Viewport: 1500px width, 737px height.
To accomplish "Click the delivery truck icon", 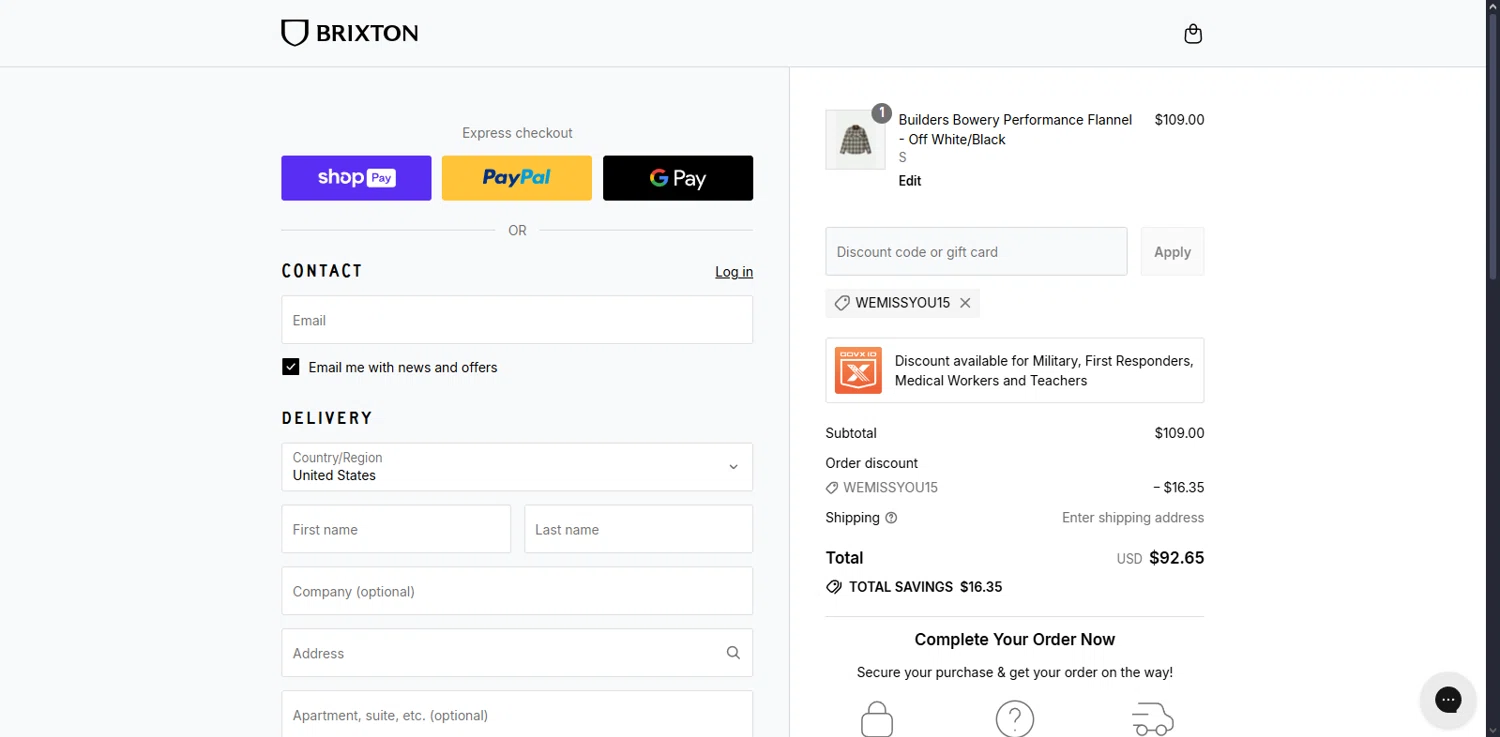I will pos(1152,719).
